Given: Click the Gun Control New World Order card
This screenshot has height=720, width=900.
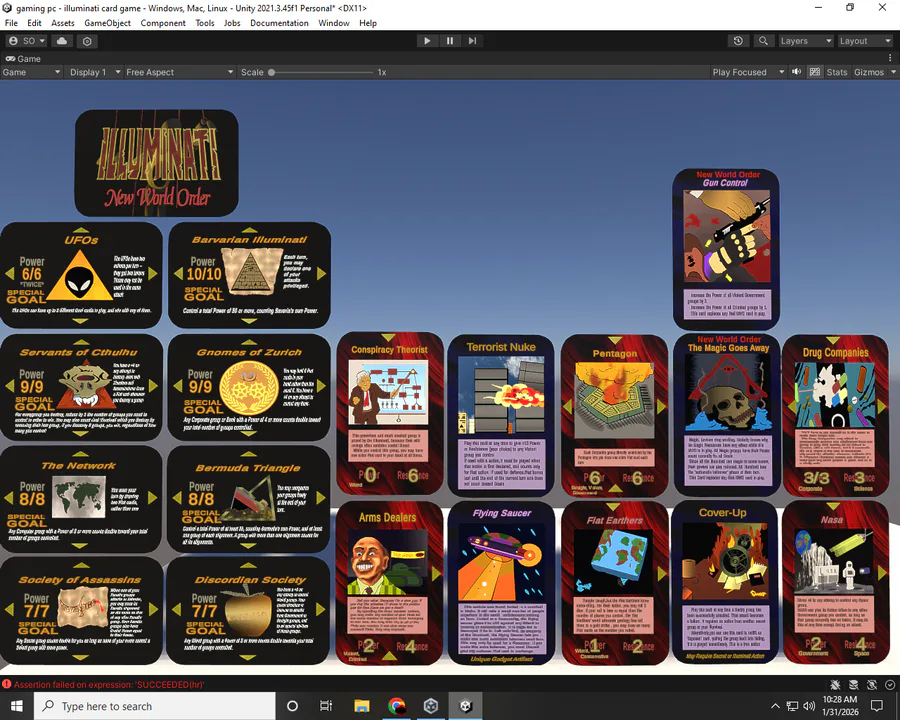Looking at the screenshot, I should click(x=726, y=249).
